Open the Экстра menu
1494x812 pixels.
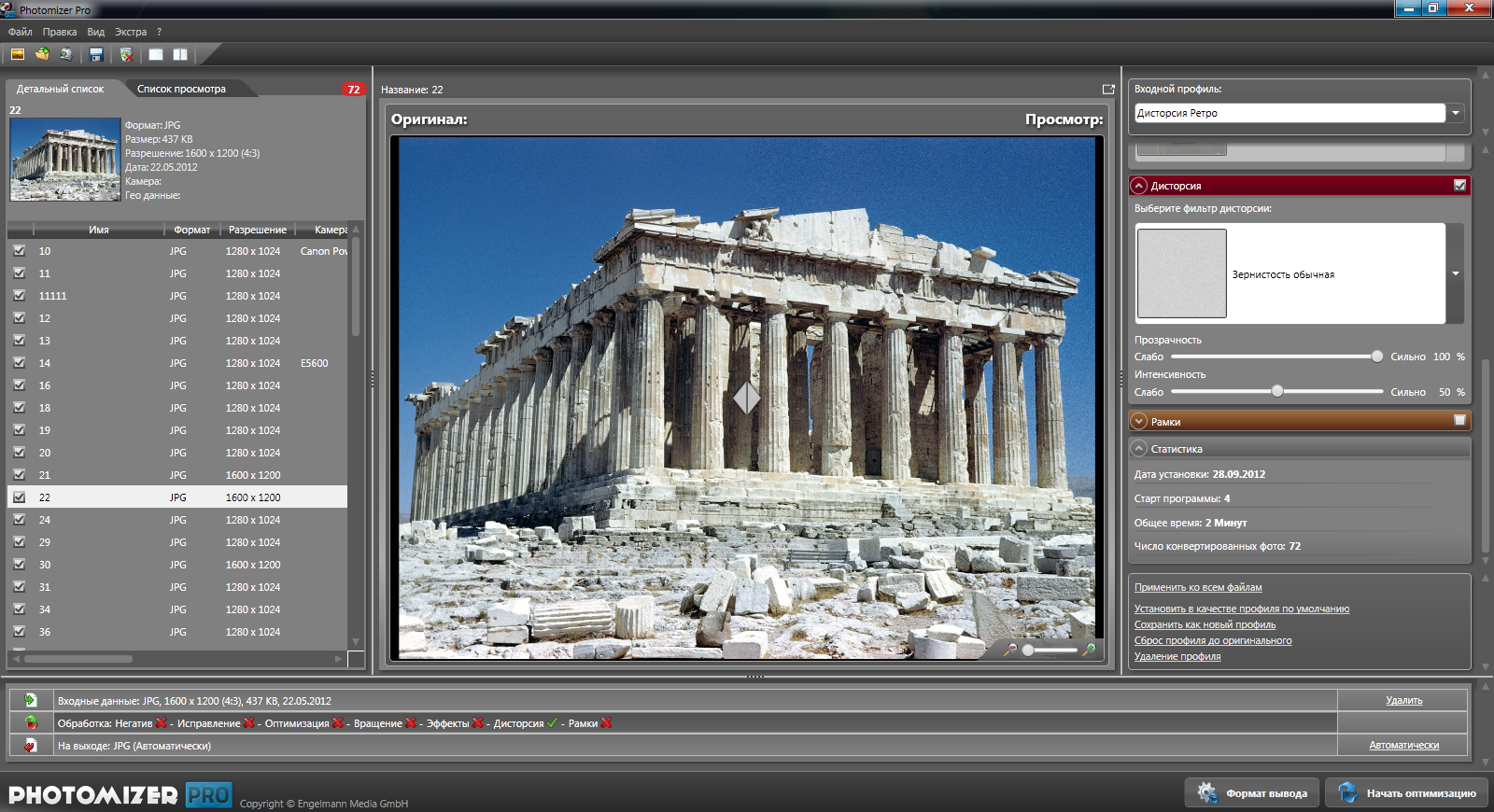click(131, 32)
